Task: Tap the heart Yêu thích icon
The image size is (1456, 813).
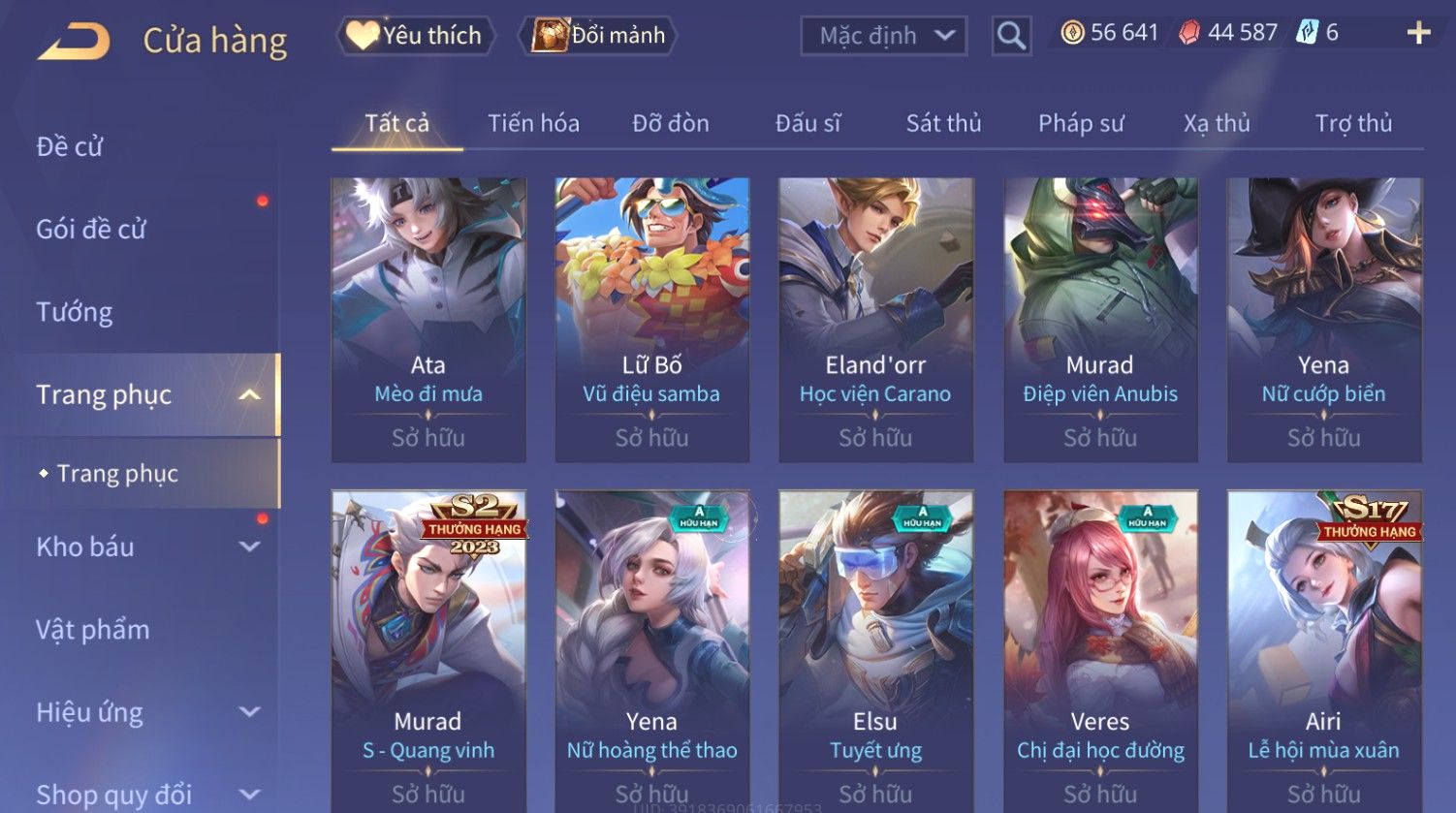Action: pos(362,35)
